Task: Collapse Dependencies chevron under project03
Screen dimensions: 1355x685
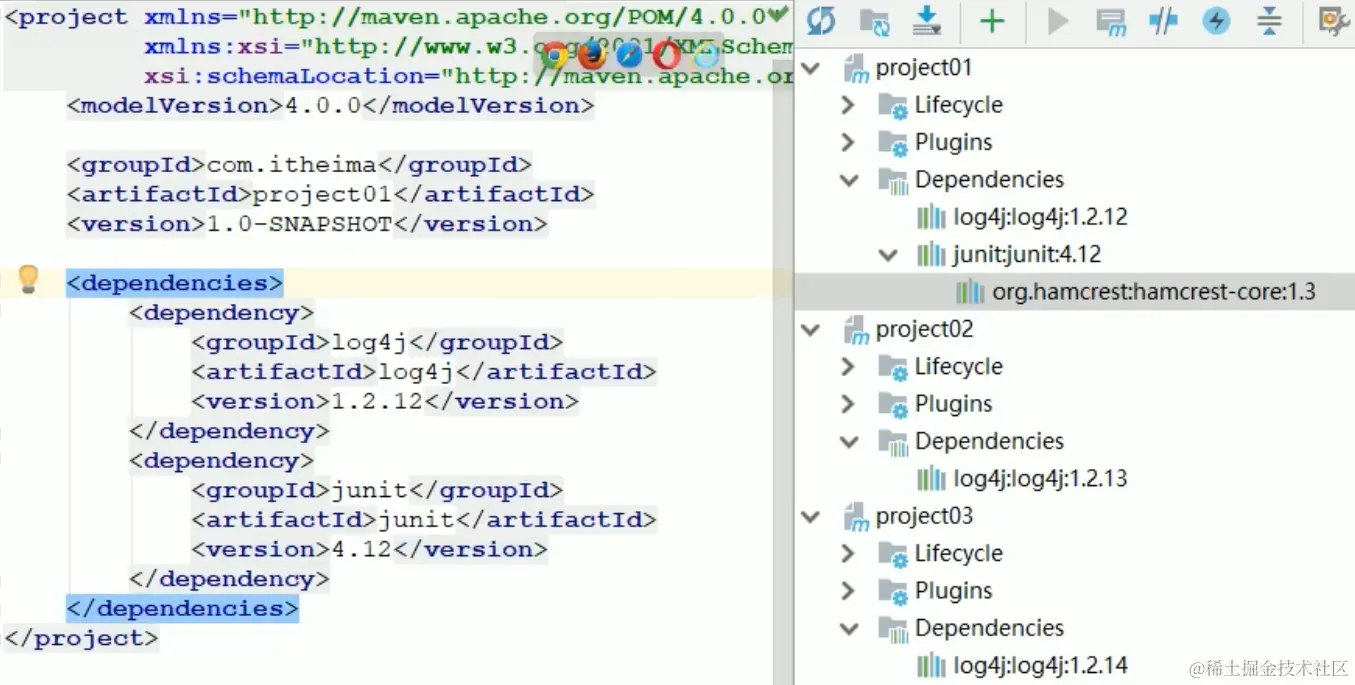Action: tap(850, 629)
